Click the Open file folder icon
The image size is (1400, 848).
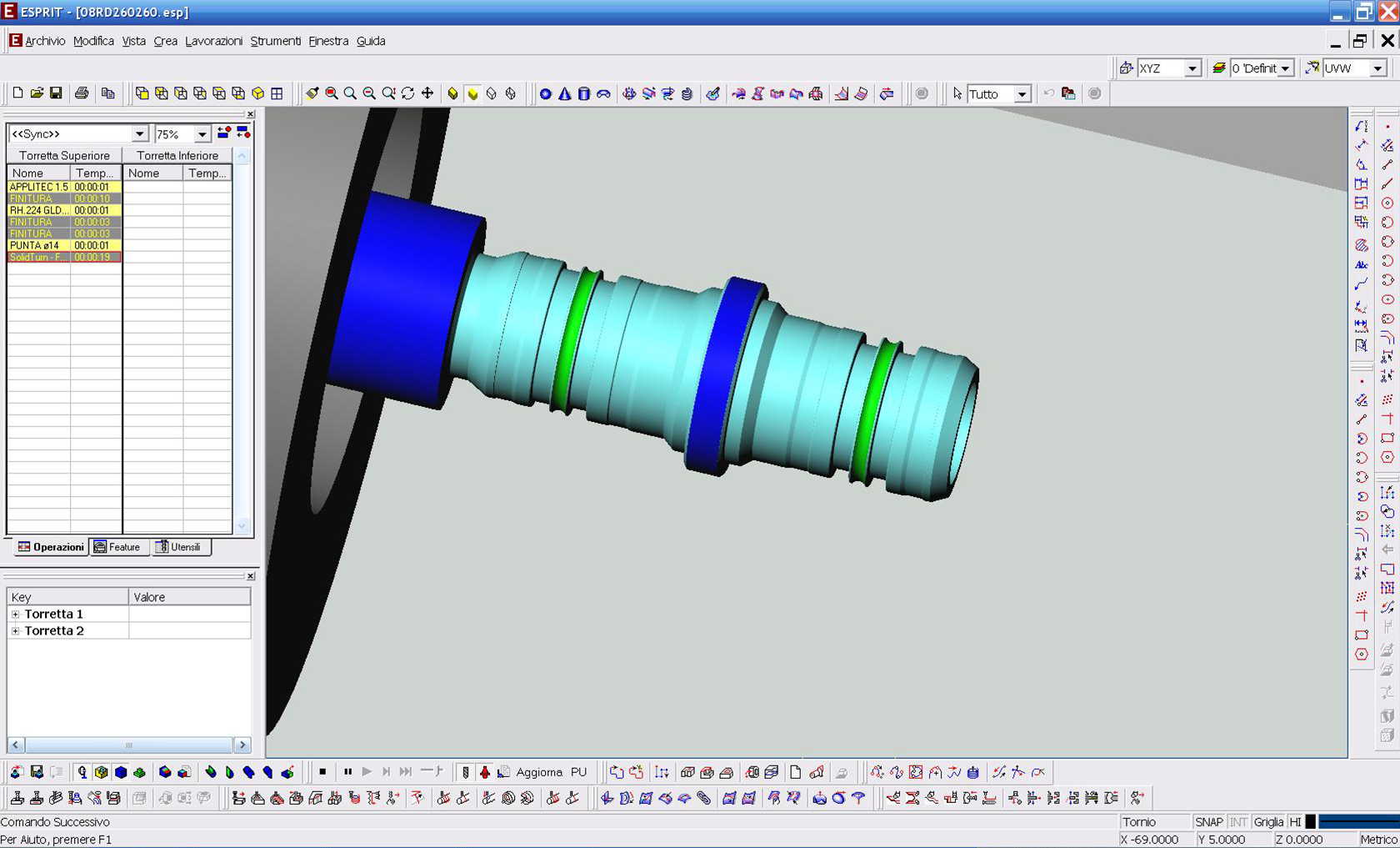point(37,93)
